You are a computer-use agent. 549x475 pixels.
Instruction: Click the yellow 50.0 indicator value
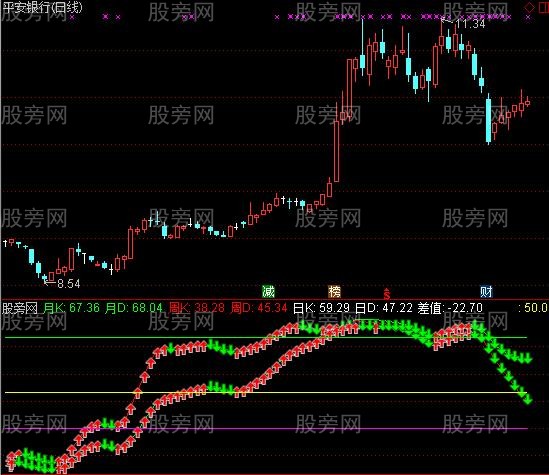point(535,308)
